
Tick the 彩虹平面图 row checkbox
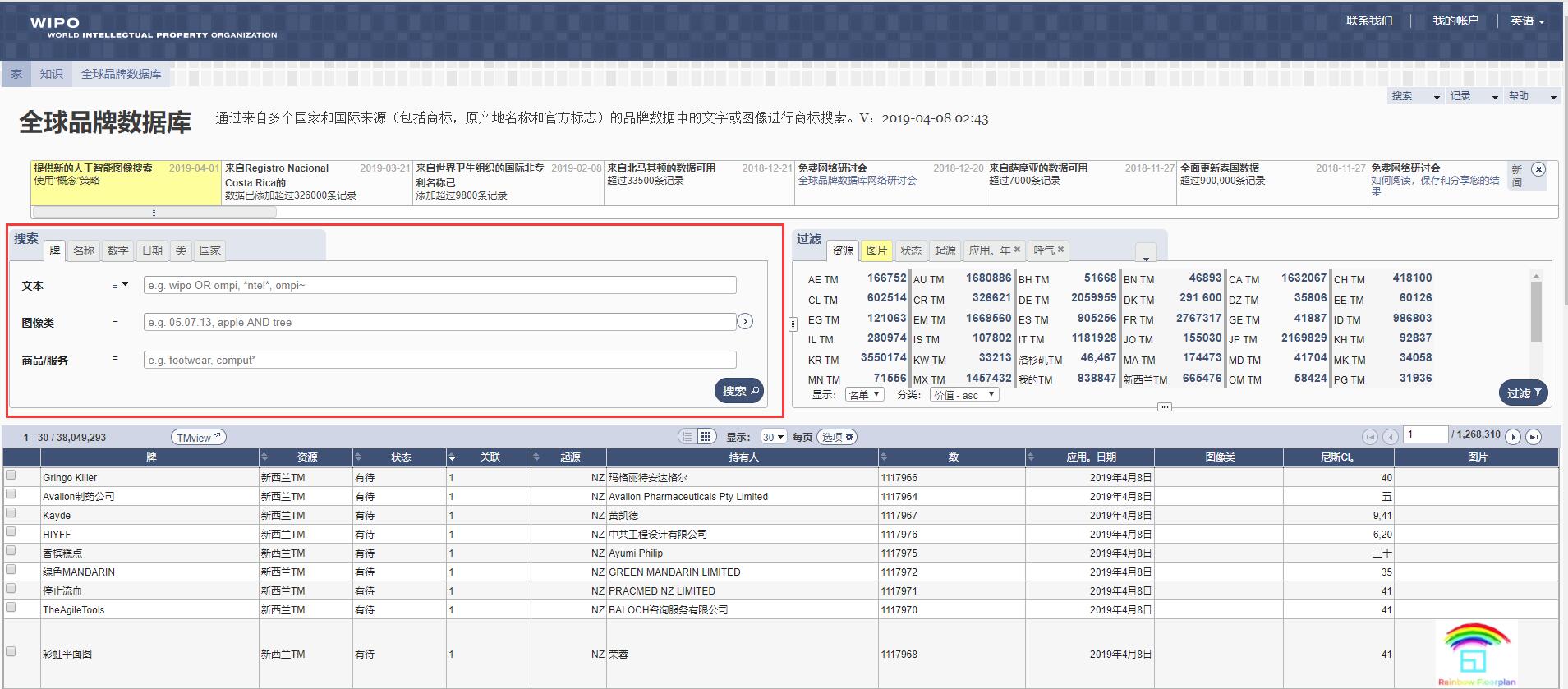click(11, 651)
